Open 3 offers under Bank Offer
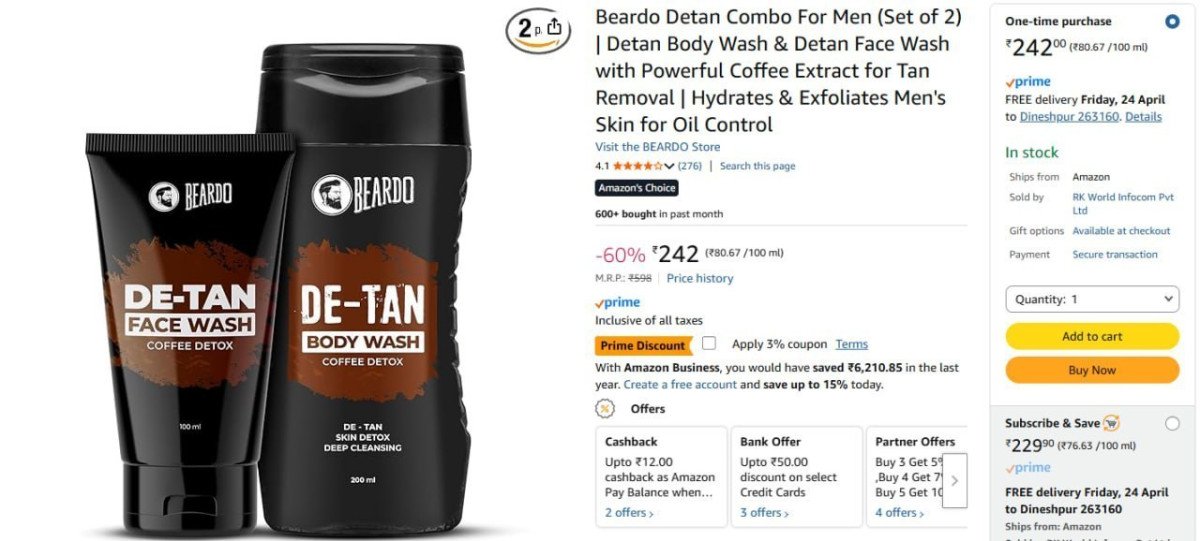Image resolution: width=1200 pixels, height=541 pixels. tap(764, 513)
